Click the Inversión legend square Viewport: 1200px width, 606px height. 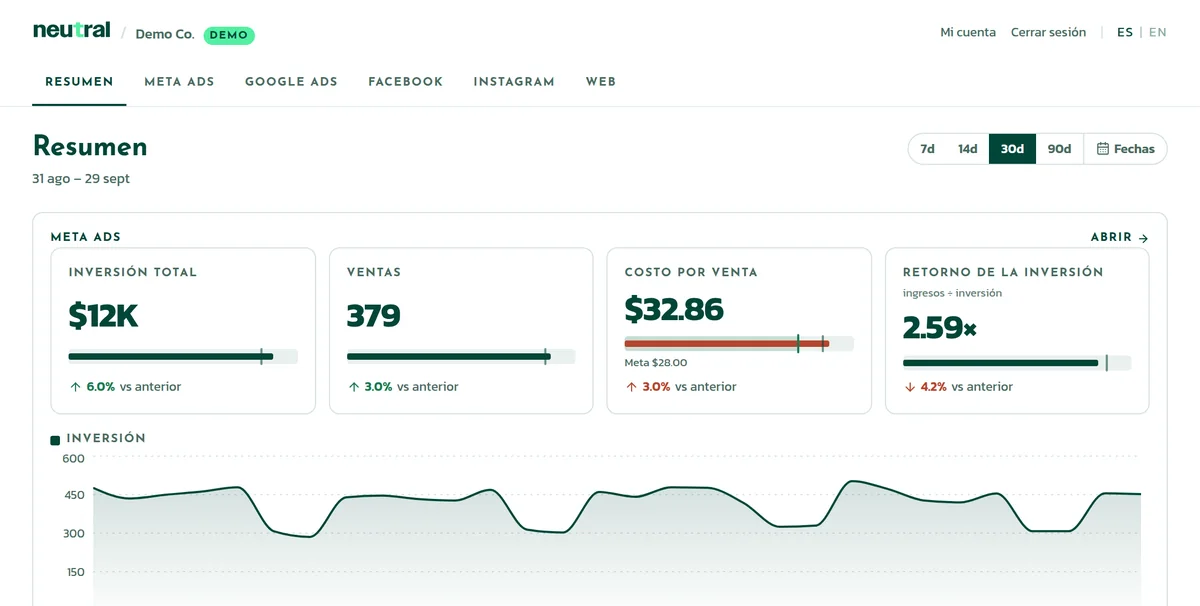[55, 440]
